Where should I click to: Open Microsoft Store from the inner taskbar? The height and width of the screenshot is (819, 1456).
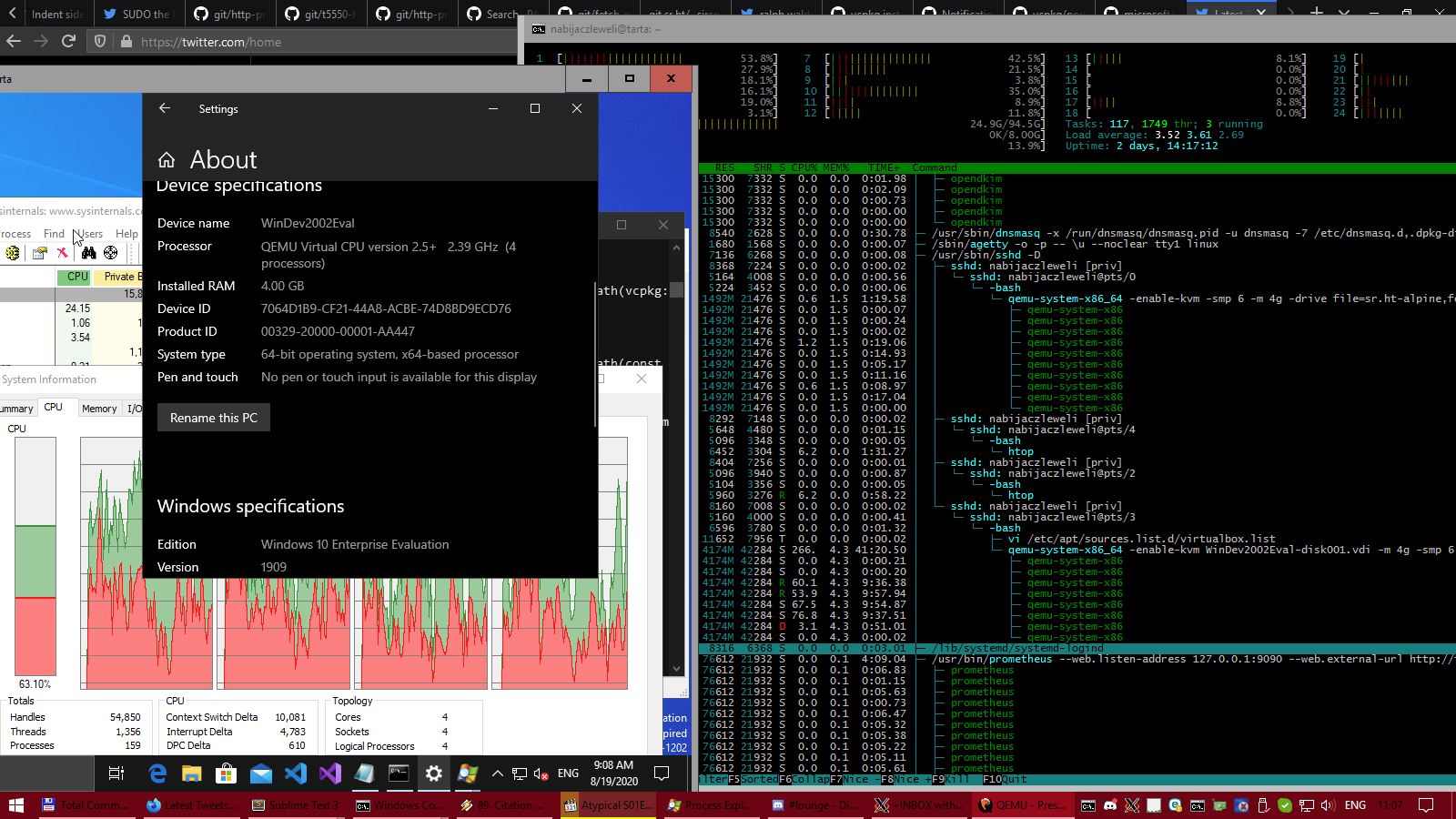click(226, 773)
